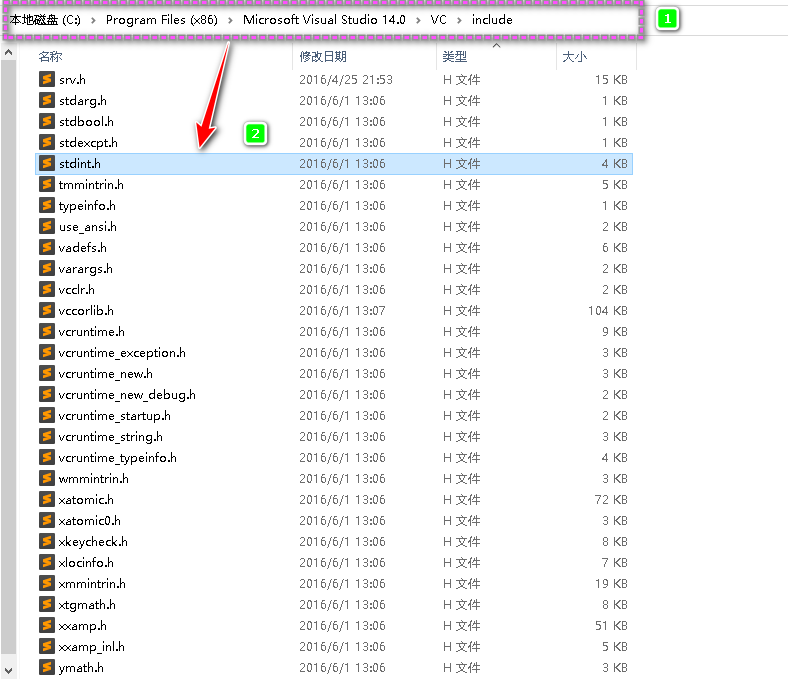Screen dimensions: 788x679
Task: Click the tmmintrin.h file icon
Action: click(47, 184)
